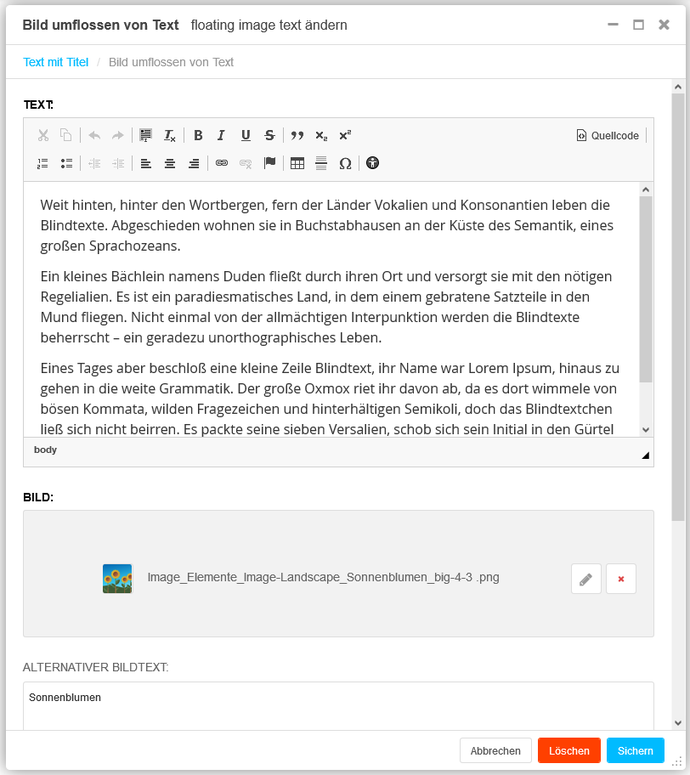Switch editor to Quellcode view

point(607,135)
